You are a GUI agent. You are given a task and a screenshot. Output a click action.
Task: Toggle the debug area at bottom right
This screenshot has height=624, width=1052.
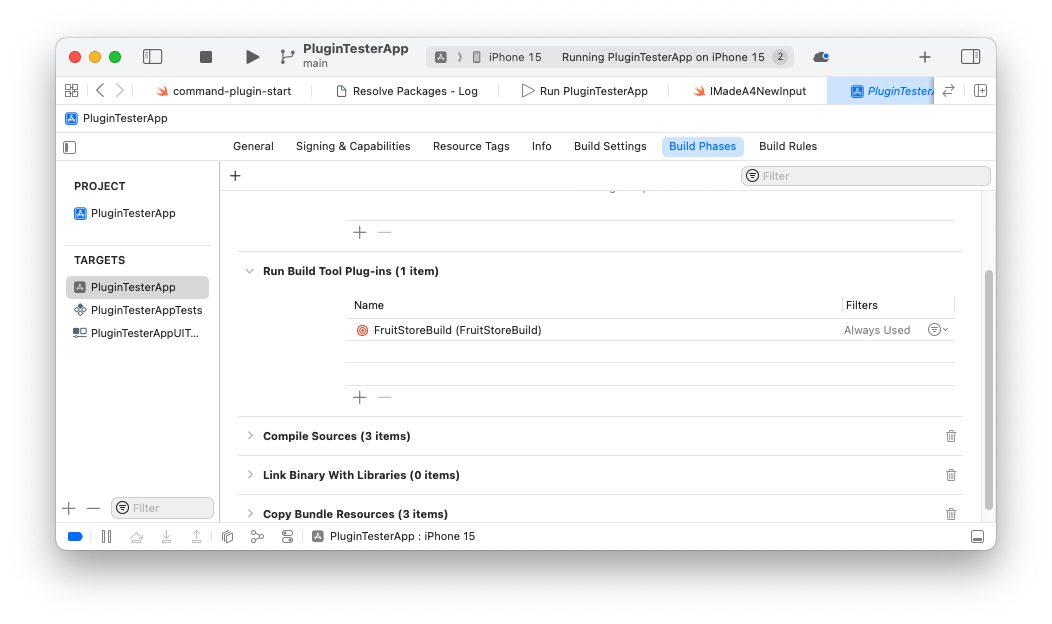(978, 537)
